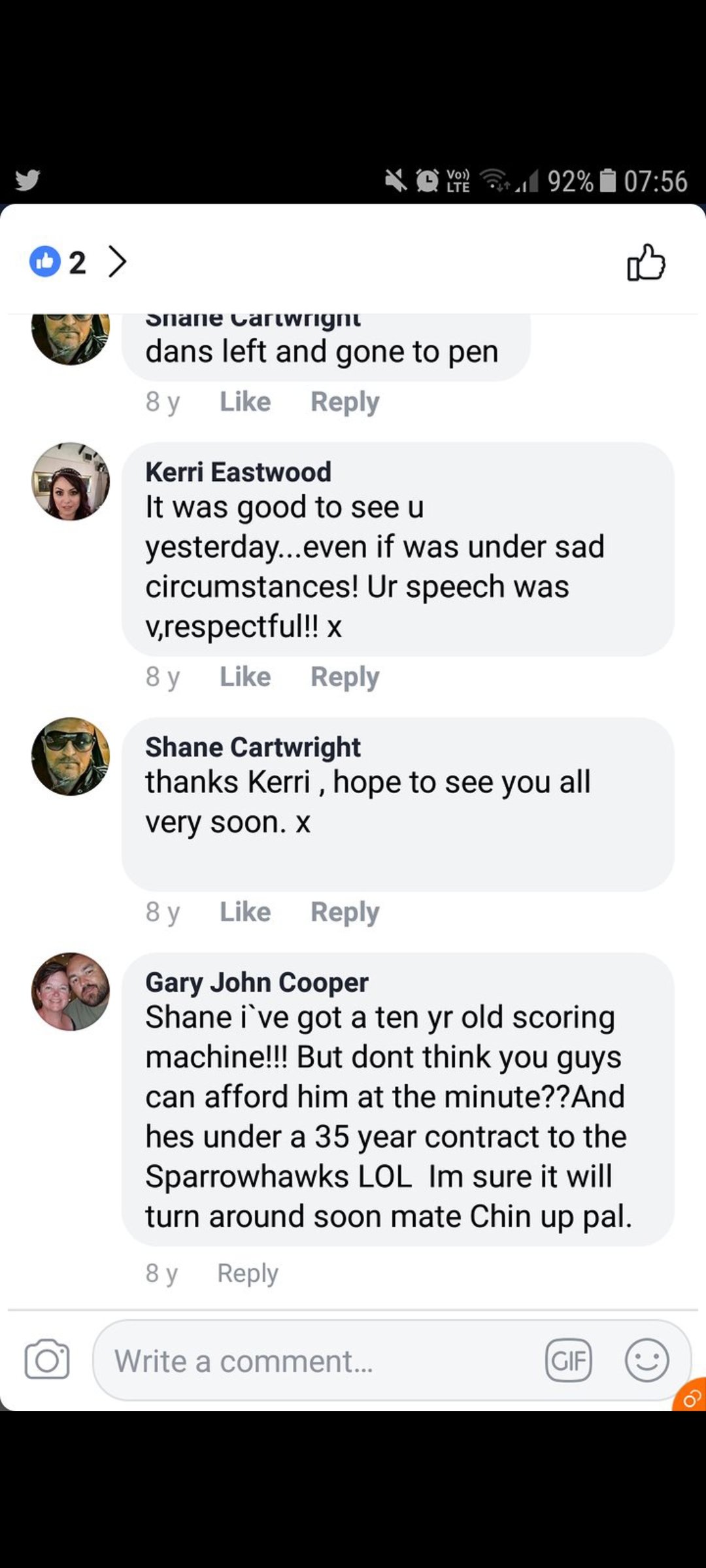Open the camera icon to attach photo
Image resolution: width=706 pixels, height=1568 pixels.
(46, 1360)
